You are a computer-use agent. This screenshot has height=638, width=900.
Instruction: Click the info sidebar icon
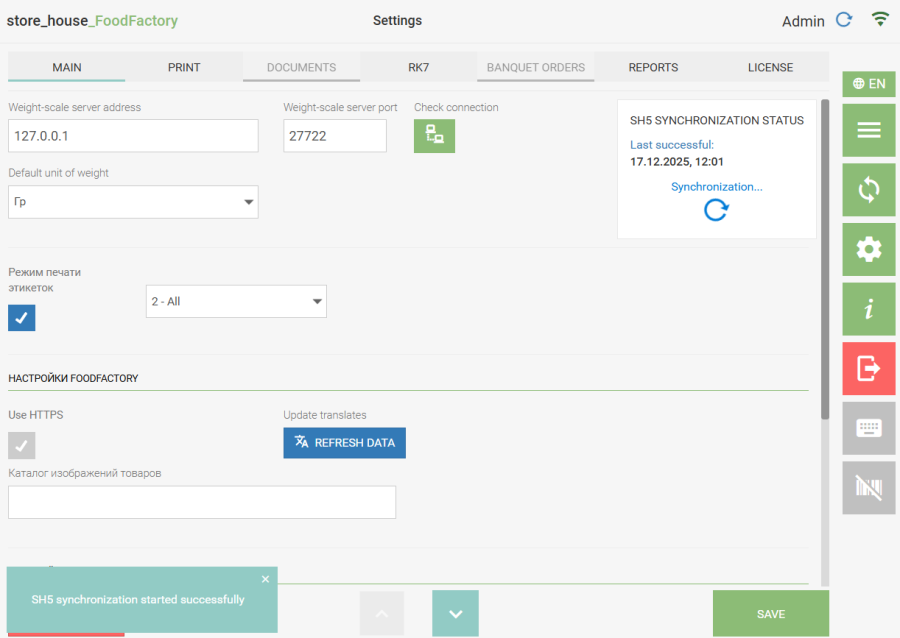(868, 309)
